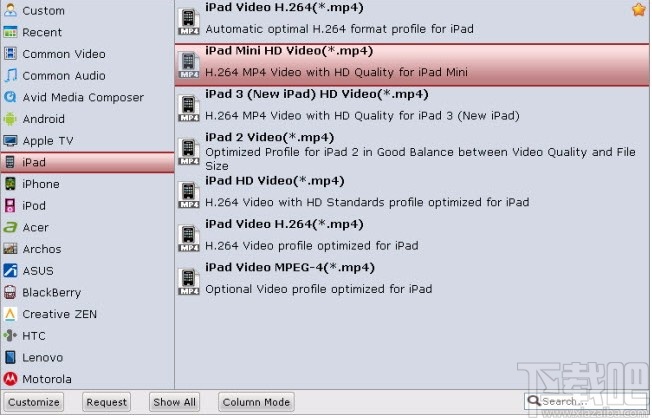The width and height of the screenshot is (652, 418).
Task: Select iPad Video MPEG-4(*.mp4) profile title
Action: coord(290,267)
